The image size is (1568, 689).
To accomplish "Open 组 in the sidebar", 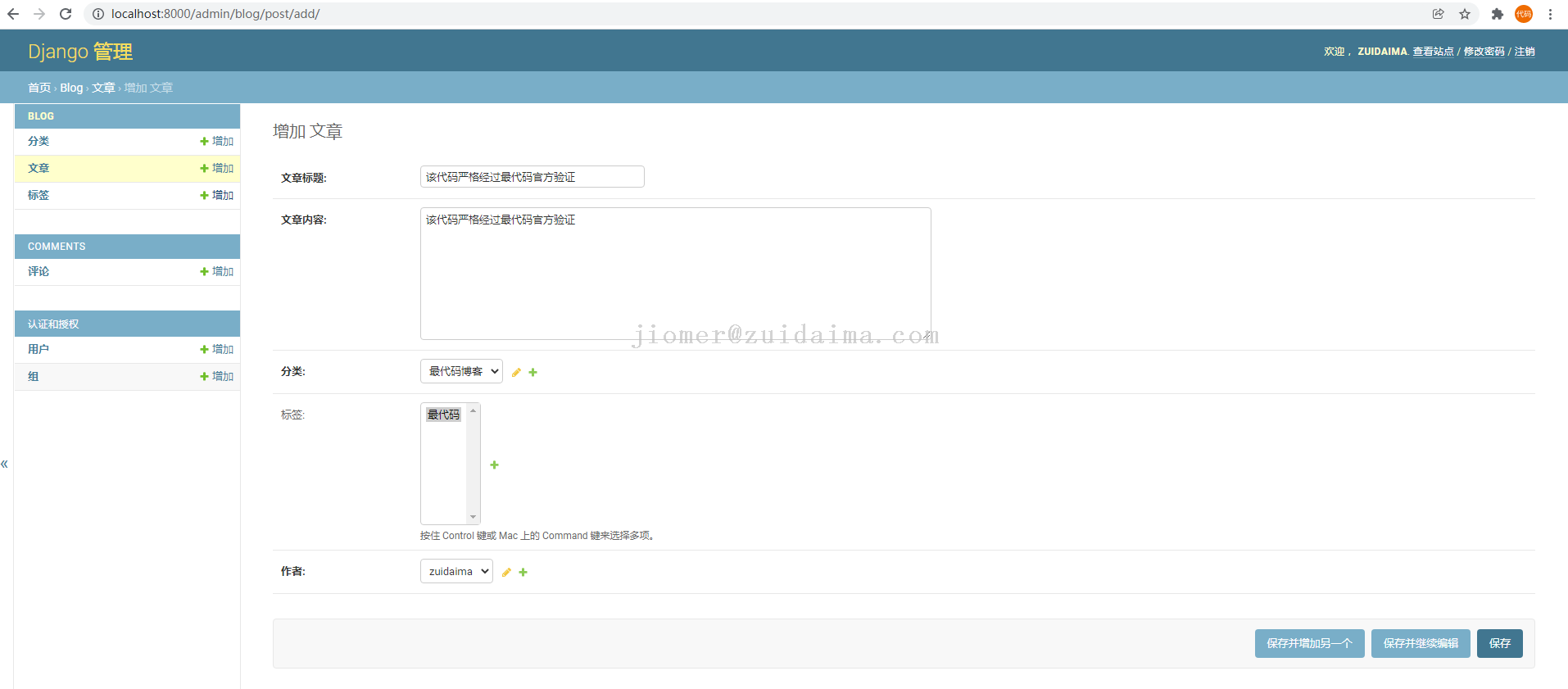I will (x=33, y=376).
